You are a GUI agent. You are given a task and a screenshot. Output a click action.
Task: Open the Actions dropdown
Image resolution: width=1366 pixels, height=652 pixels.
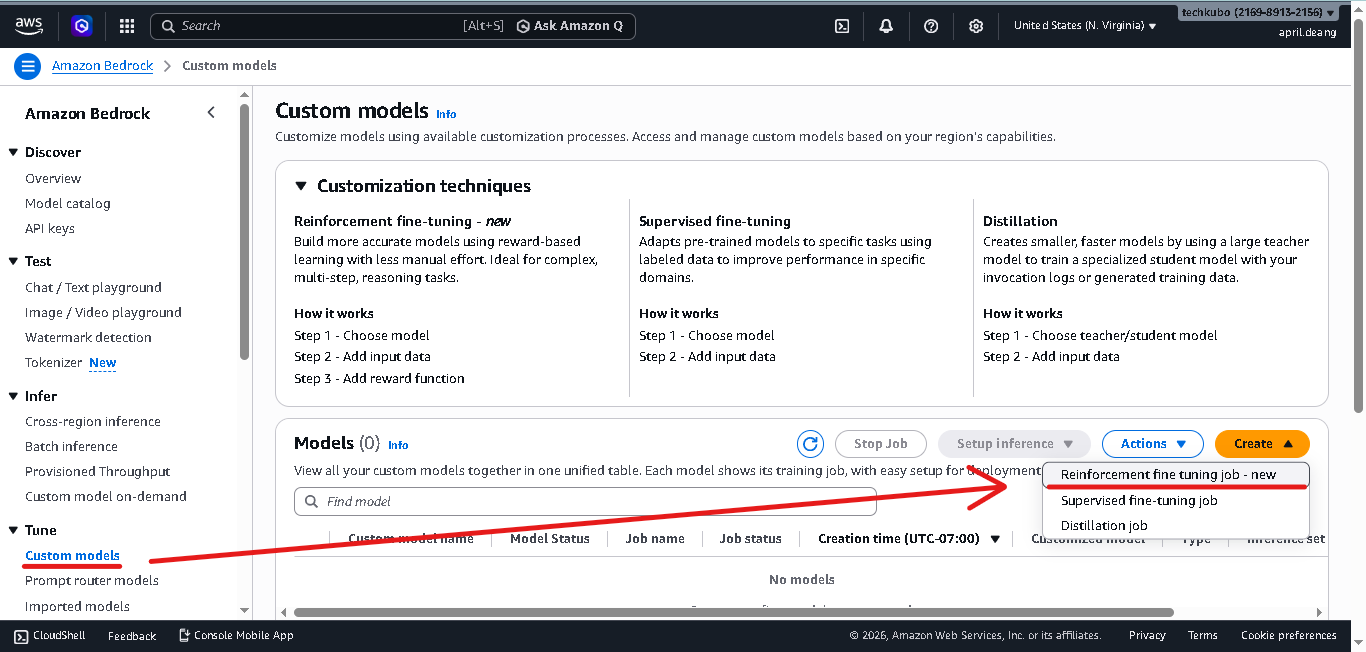[1152, 443]
